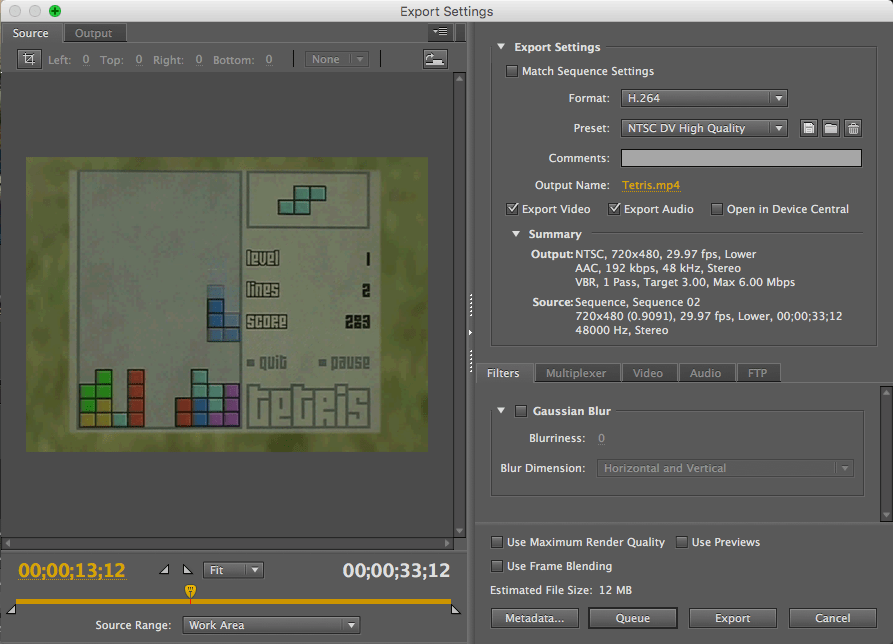Select the Crop tool icon
The image size is (893, 644).
coord(29,59)
